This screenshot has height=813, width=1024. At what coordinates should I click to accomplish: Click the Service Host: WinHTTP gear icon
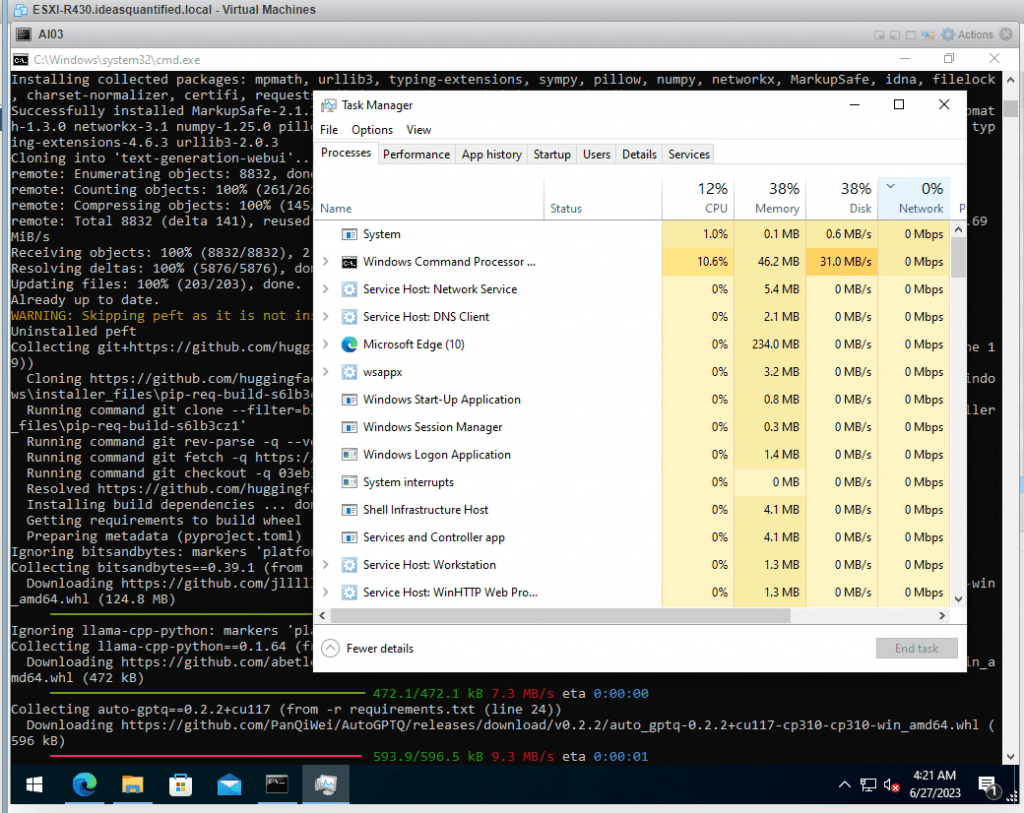point(349,592)
